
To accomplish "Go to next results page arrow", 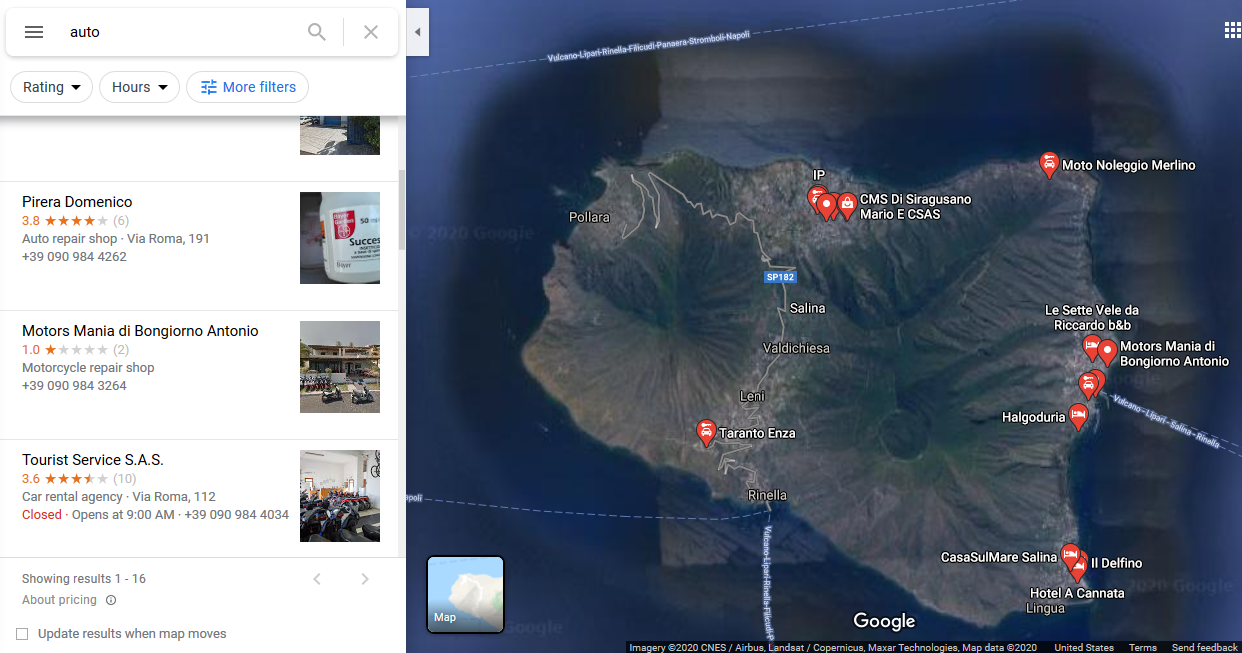I will click(x=365, y=579).
